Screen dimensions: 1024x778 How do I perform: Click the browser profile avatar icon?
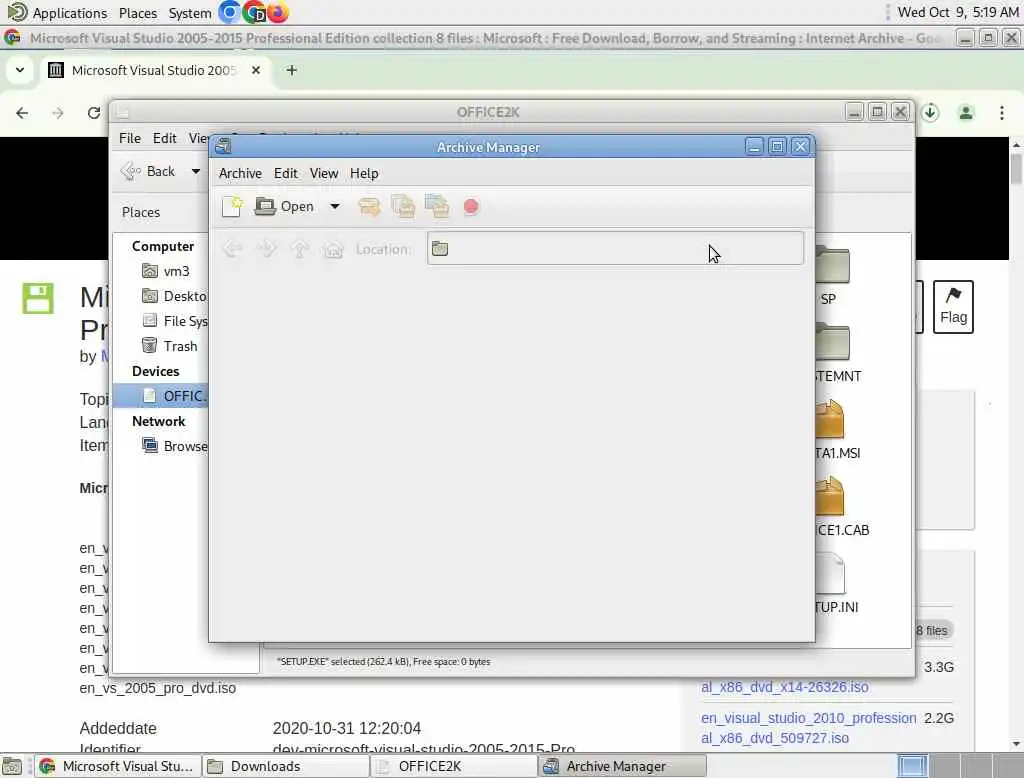coord(966,112)
